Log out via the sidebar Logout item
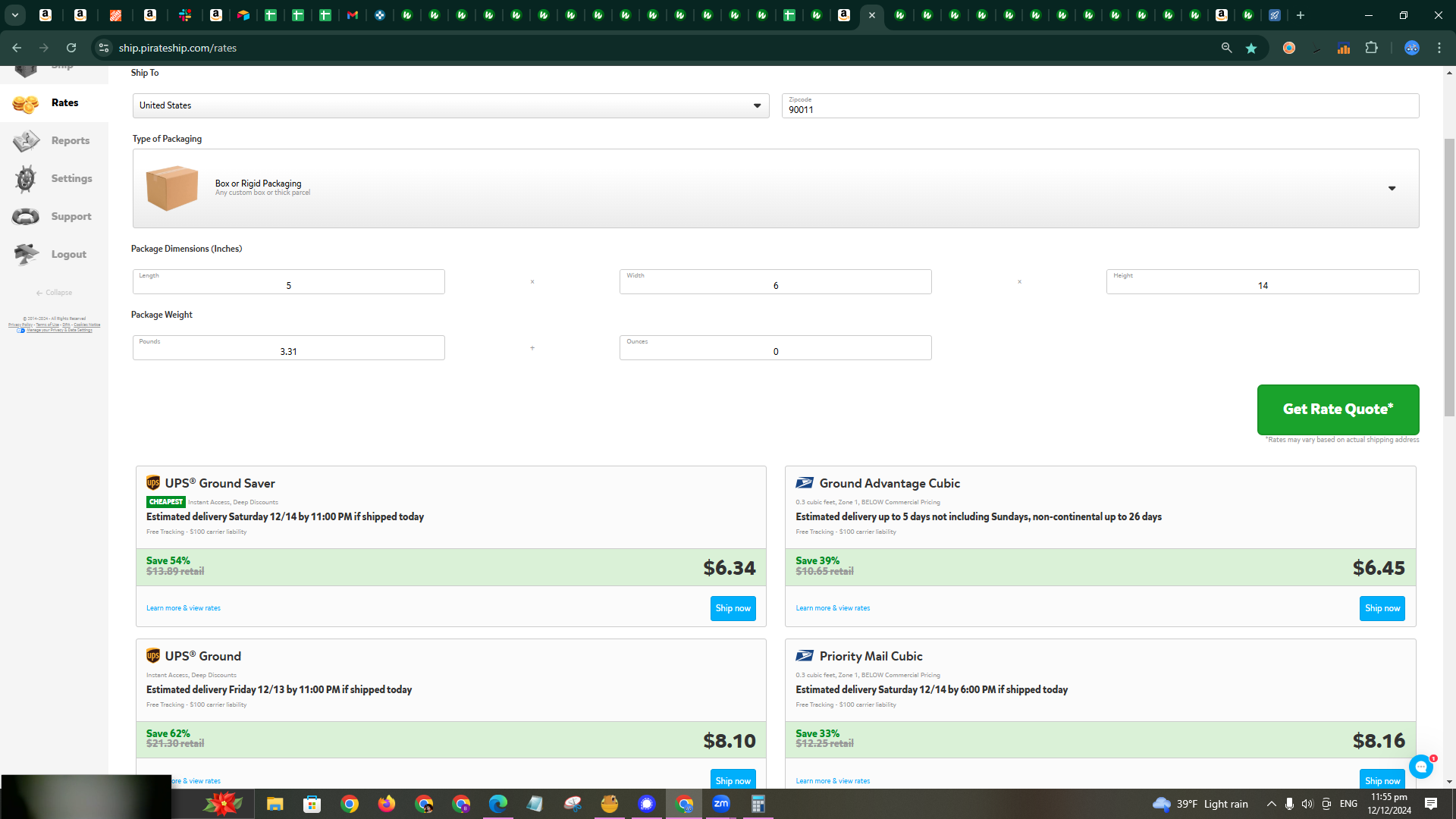The width and height of the screenshot is (1456, 819). [x=54, y=255]
